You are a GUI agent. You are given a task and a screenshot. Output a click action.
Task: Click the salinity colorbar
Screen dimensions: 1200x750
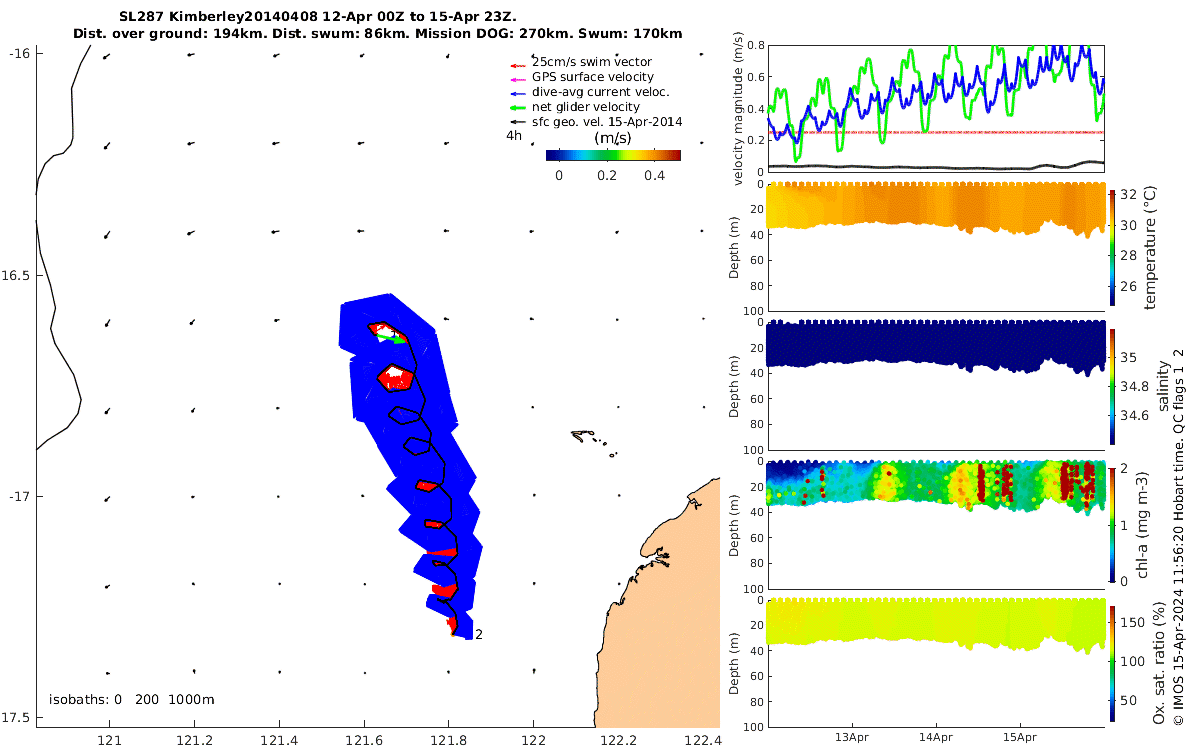point(1113,385)
